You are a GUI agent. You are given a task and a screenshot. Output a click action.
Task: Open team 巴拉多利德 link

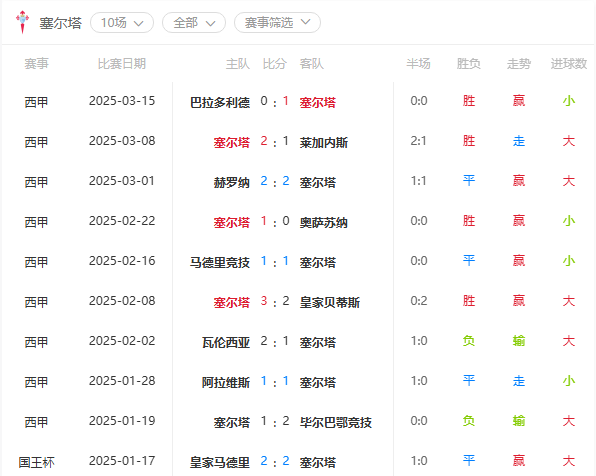(220, 102)
